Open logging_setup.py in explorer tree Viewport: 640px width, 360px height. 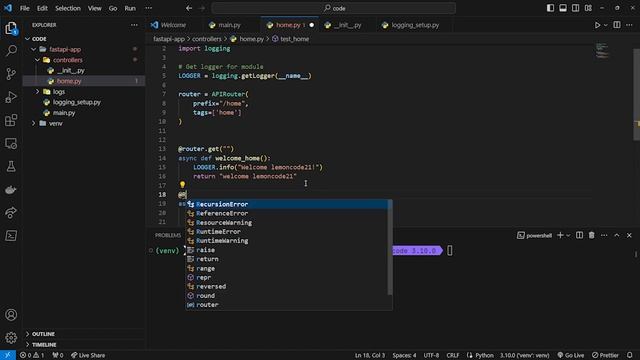pos(76,102)
